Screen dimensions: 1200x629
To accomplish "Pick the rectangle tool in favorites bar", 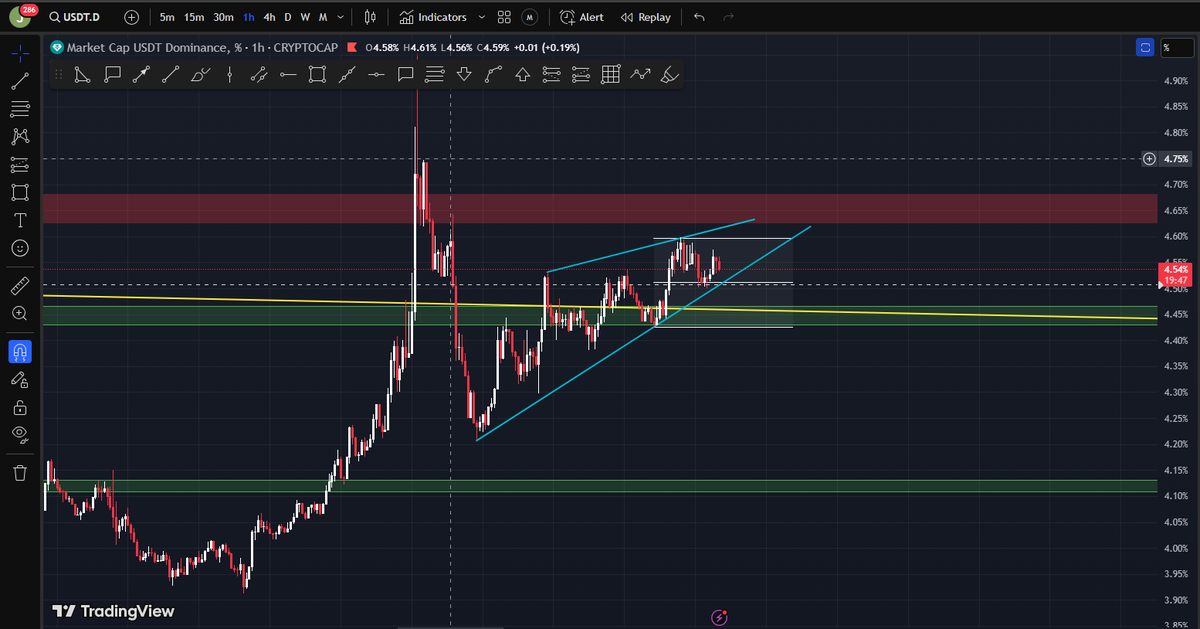I will [x=317, y=73].
